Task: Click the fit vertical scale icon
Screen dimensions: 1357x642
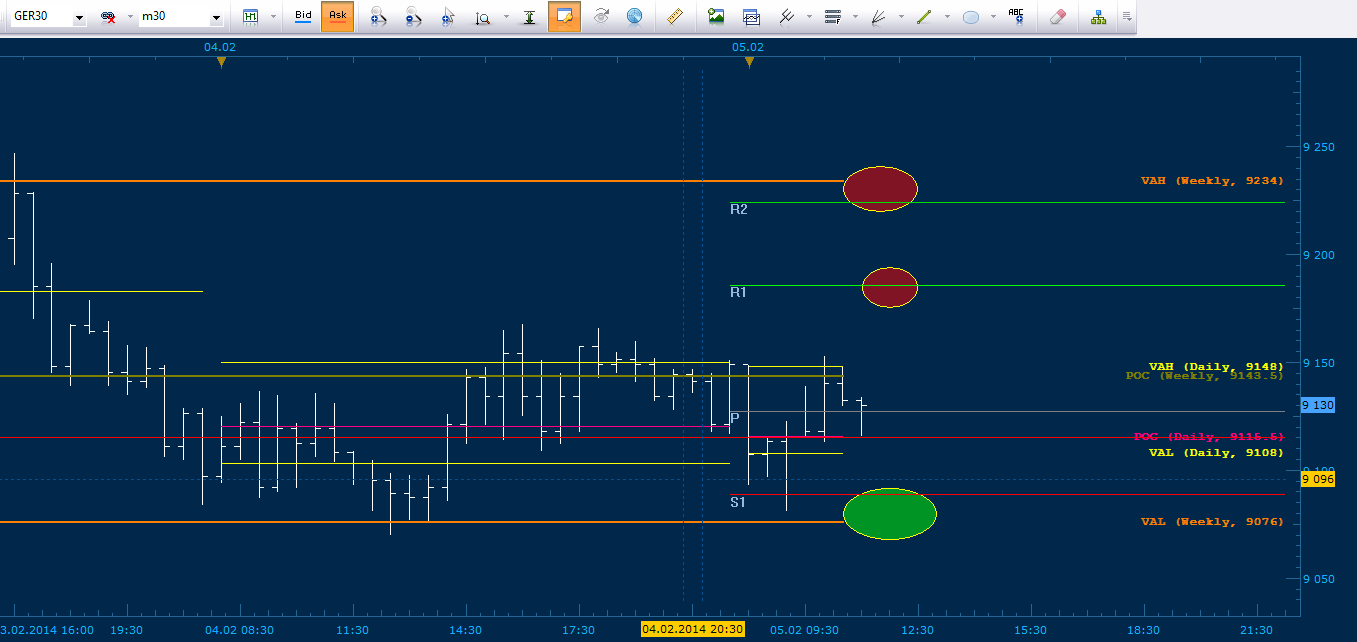Action: (530, 17)
